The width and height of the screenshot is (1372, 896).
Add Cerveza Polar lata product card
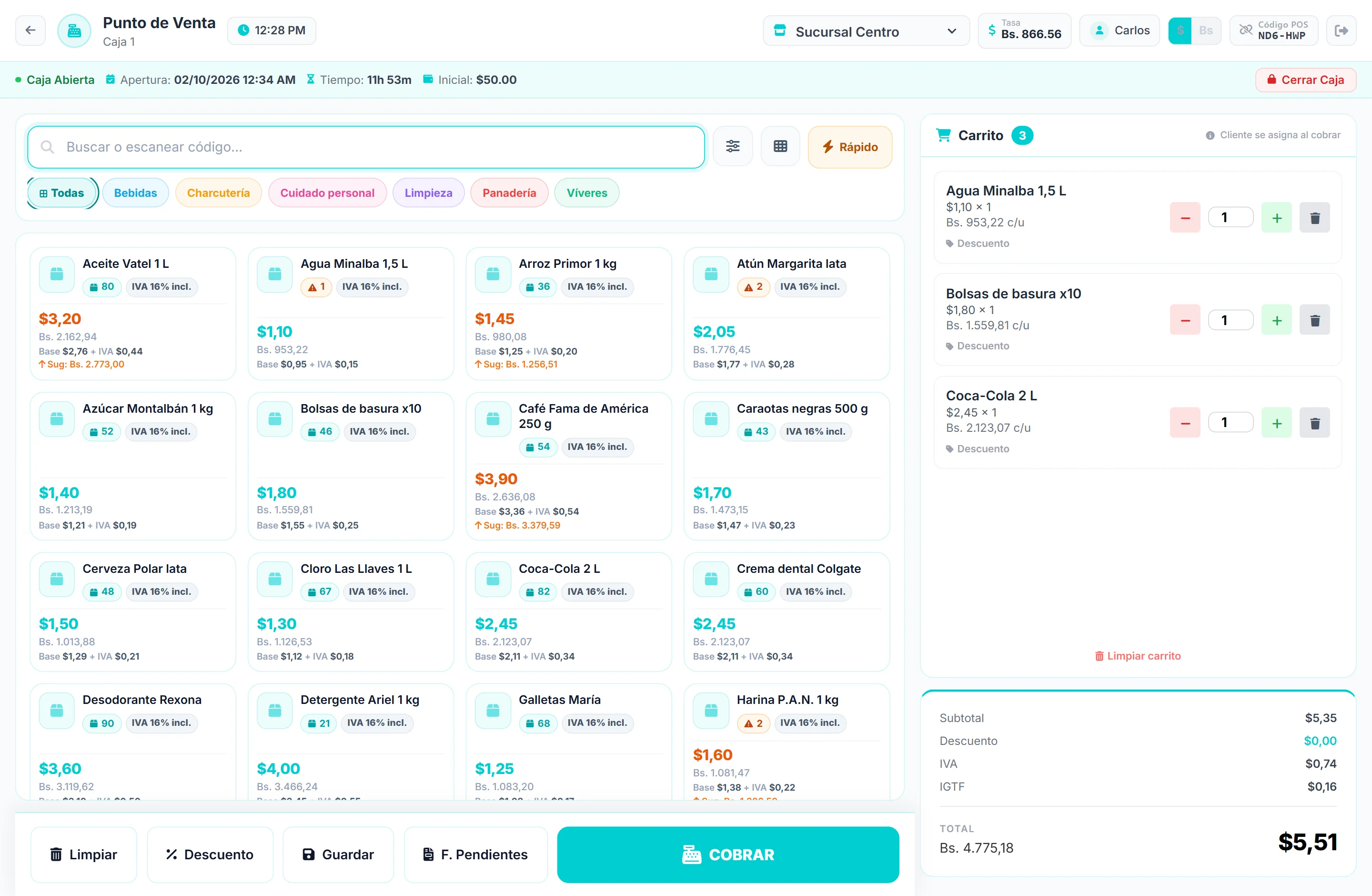[x=132, y=612]
